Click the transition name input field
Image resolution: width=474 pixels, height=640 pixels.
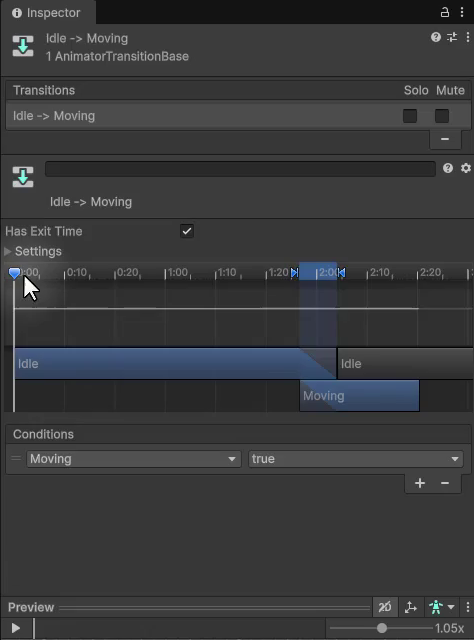pos(240,169)
